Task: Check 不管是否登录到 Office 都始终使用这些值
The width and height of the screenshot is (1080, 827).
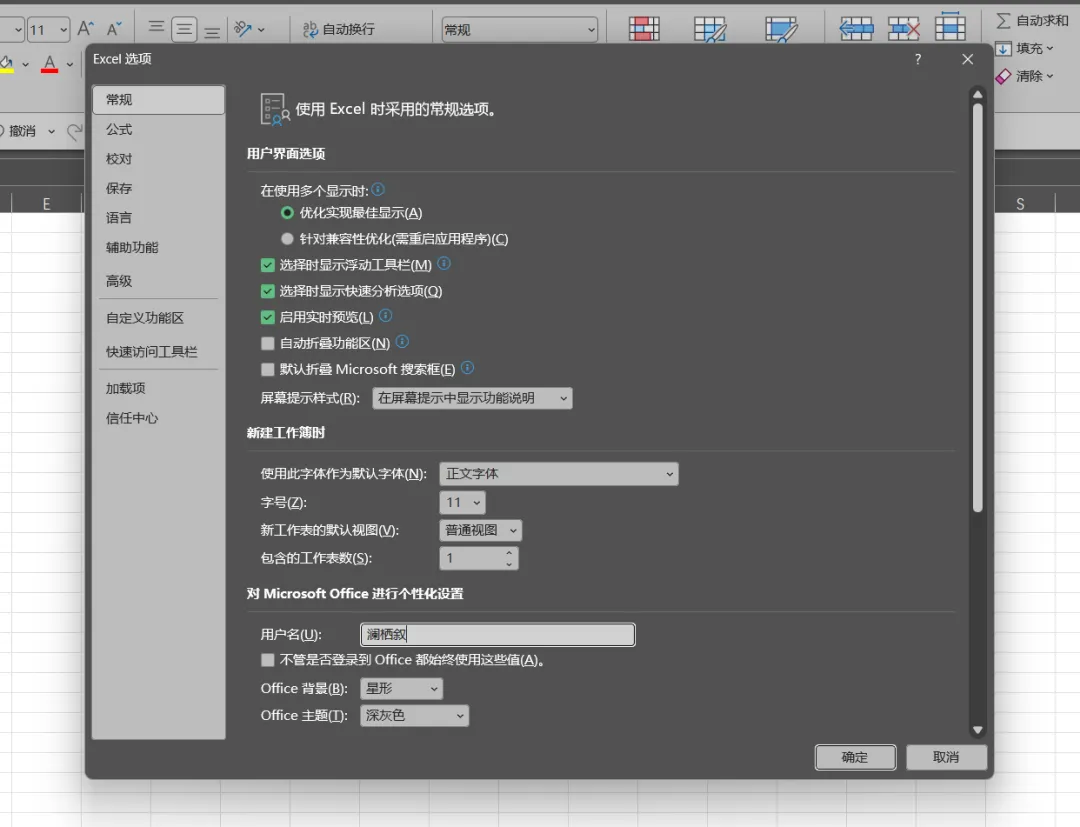Action: click(x=268, y=660)
